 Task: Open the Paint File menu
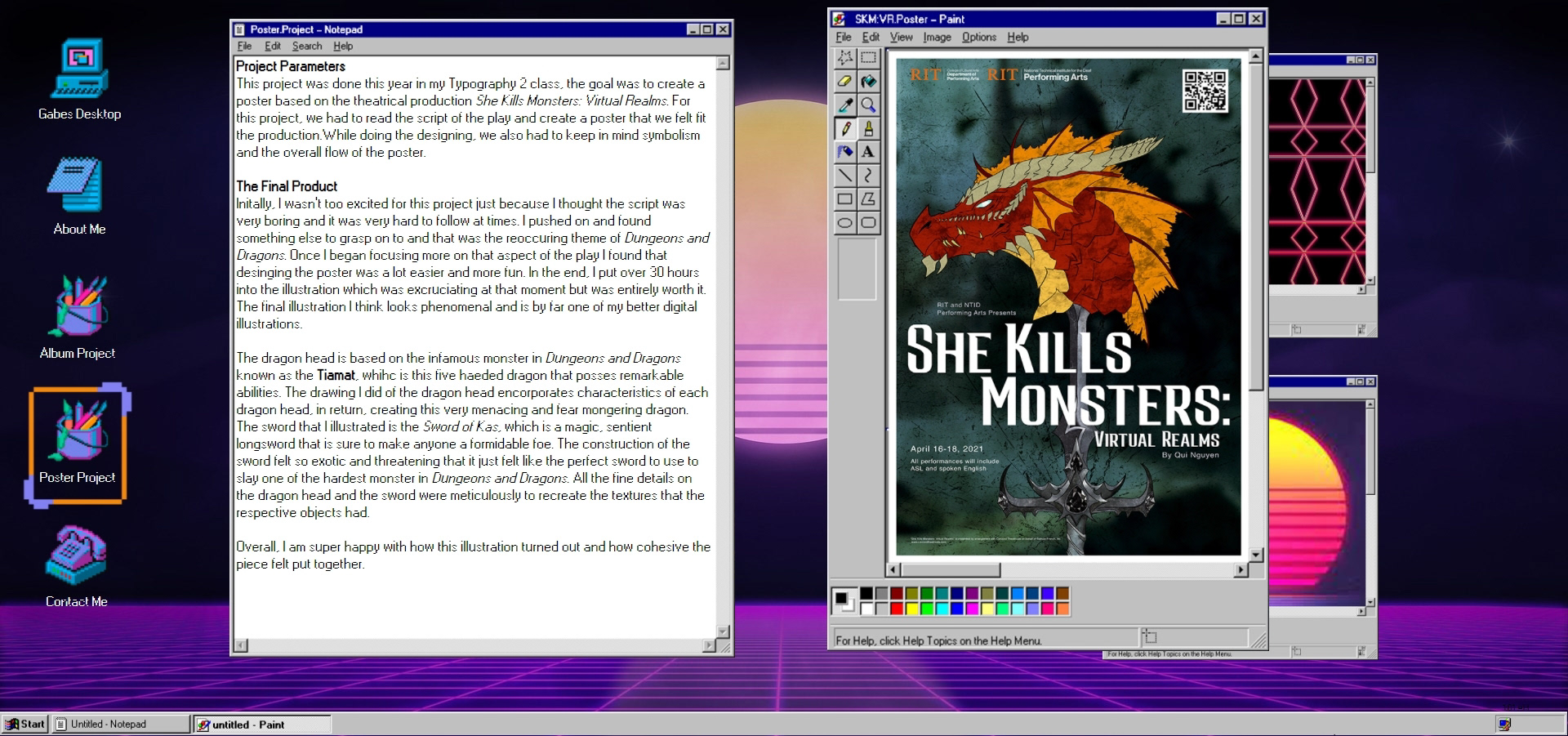click(x=844, y=37)
